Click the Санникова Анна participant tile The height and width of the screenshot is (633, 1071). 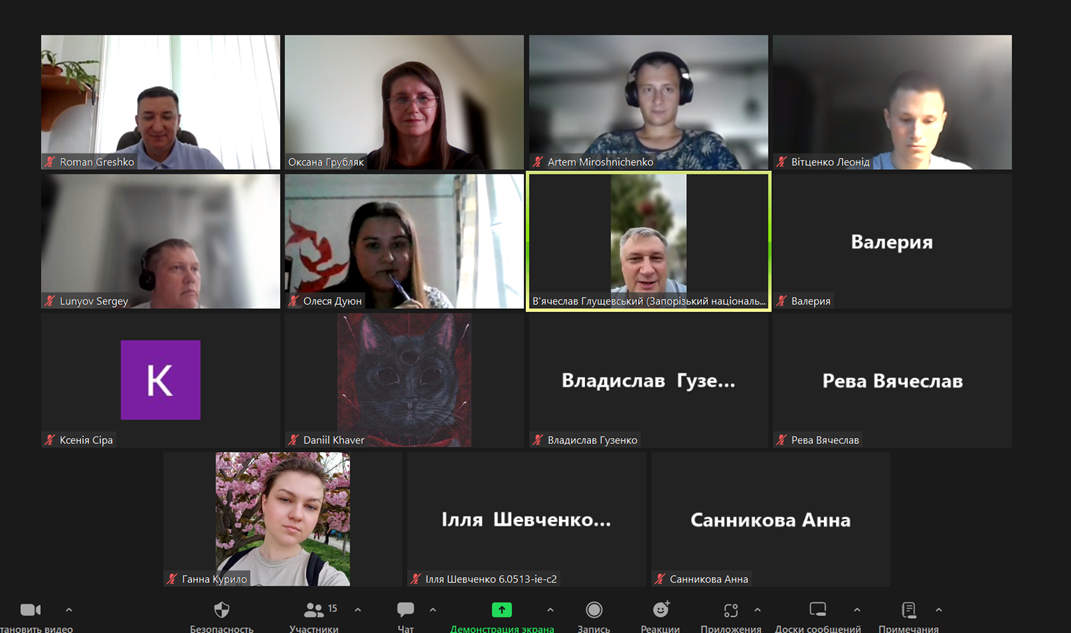click(770, 520)
